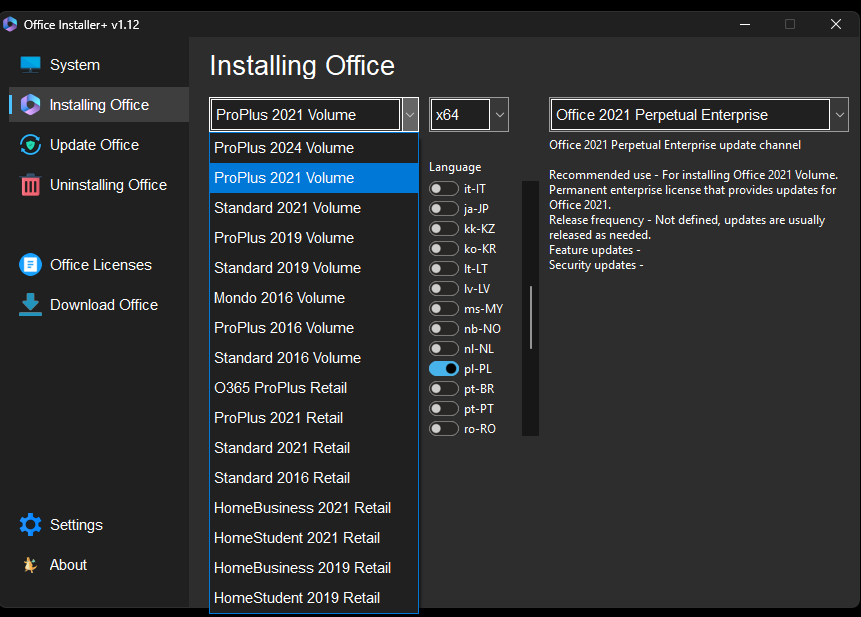Image resolution: width=861 pixels, height=617 pixels.
Task: Click the ProPlus 2021 Volume combo field
Action: tap(314, 115)
